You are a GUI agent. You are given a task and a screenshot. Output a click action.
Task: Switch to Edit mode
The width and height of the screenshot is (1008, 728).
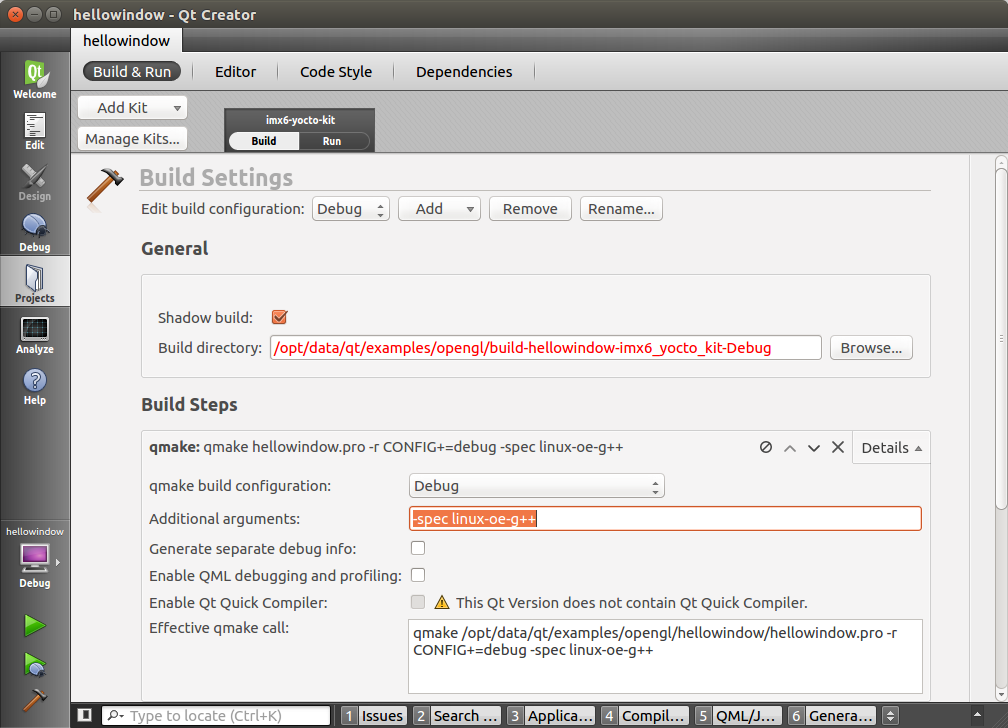tap(34, 131)
